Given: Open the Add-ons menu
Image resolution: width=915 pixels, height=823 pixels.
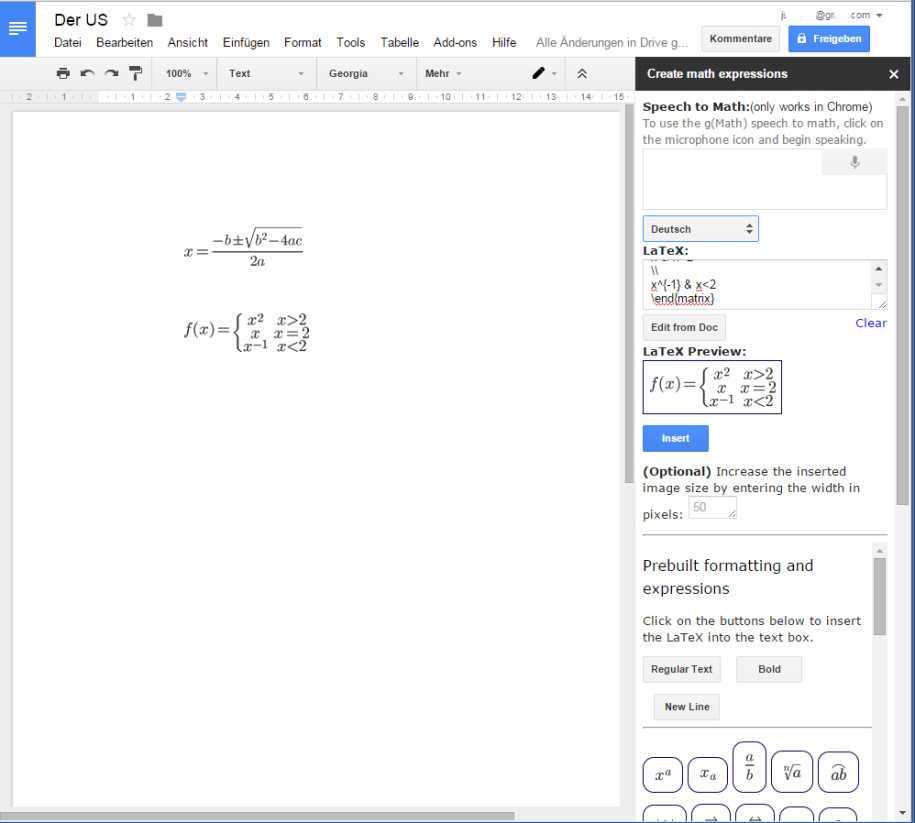Looking at the screenshot, I should tap(455, 42).
